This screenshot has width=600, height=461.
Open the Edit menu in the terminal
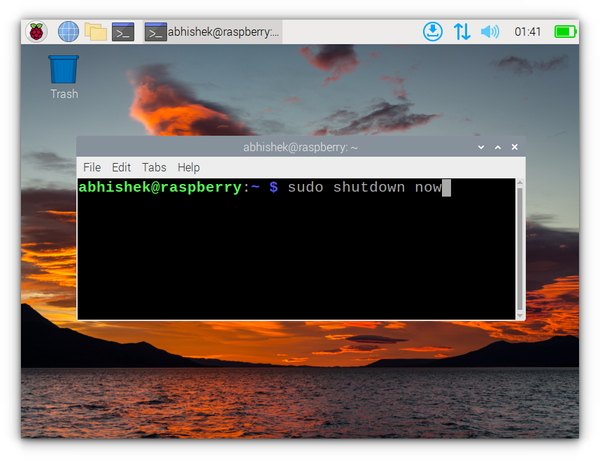pos(121,167)
